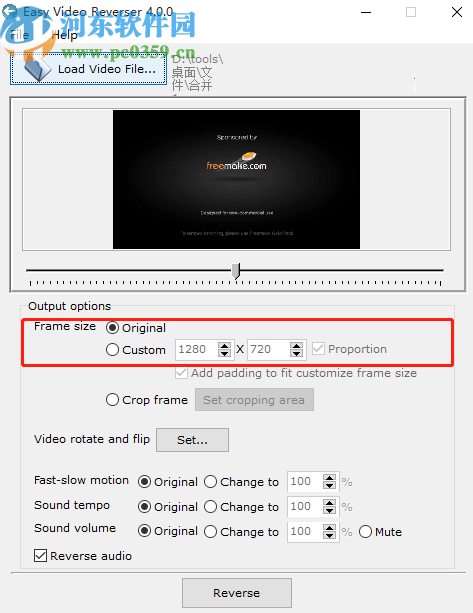The image size is (473, 613).
Task: Click the Load Video File button
Action: (x=88, y=69)
